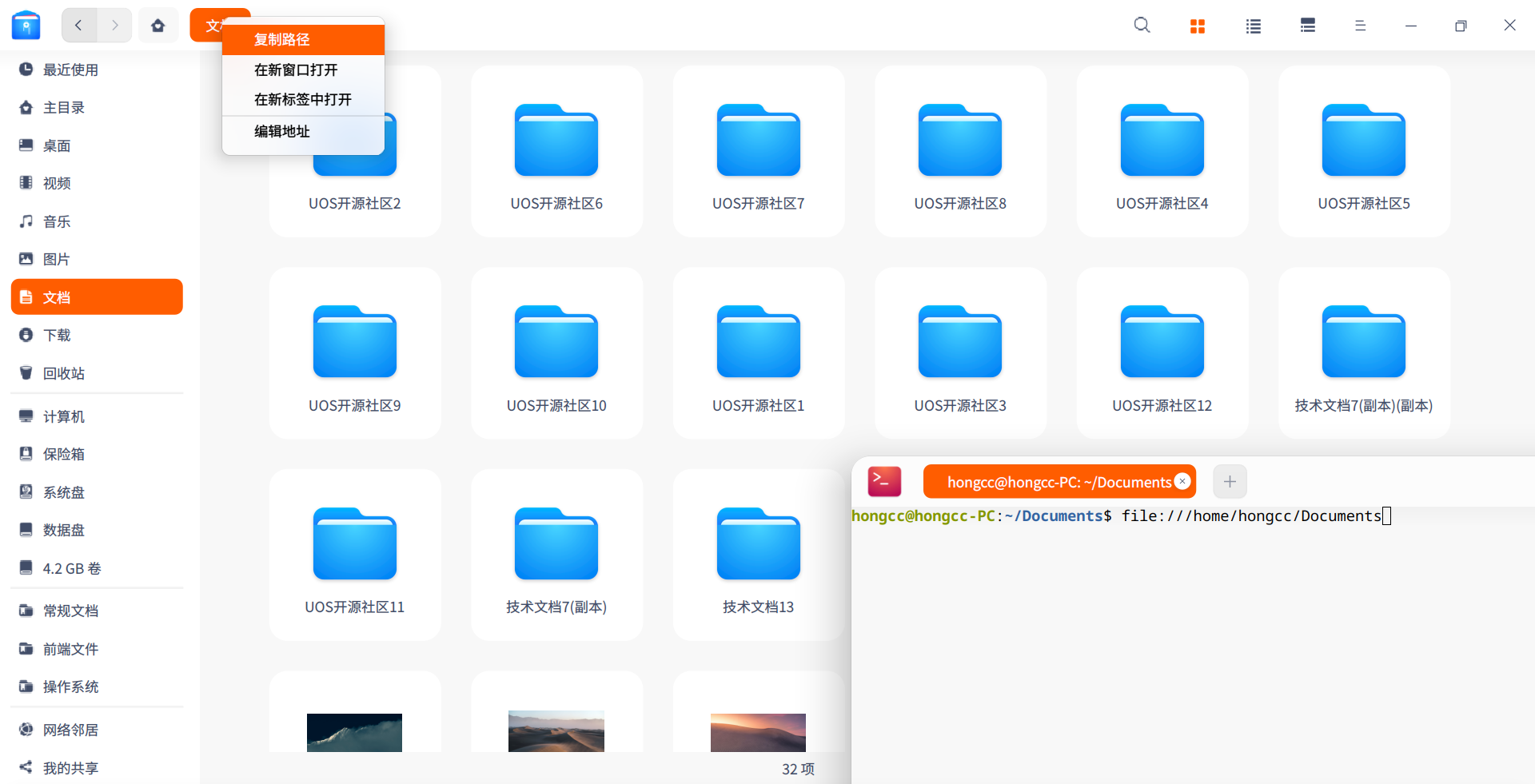
Task: Open 保险箱 in sidebar
Action: coord(97,454)
